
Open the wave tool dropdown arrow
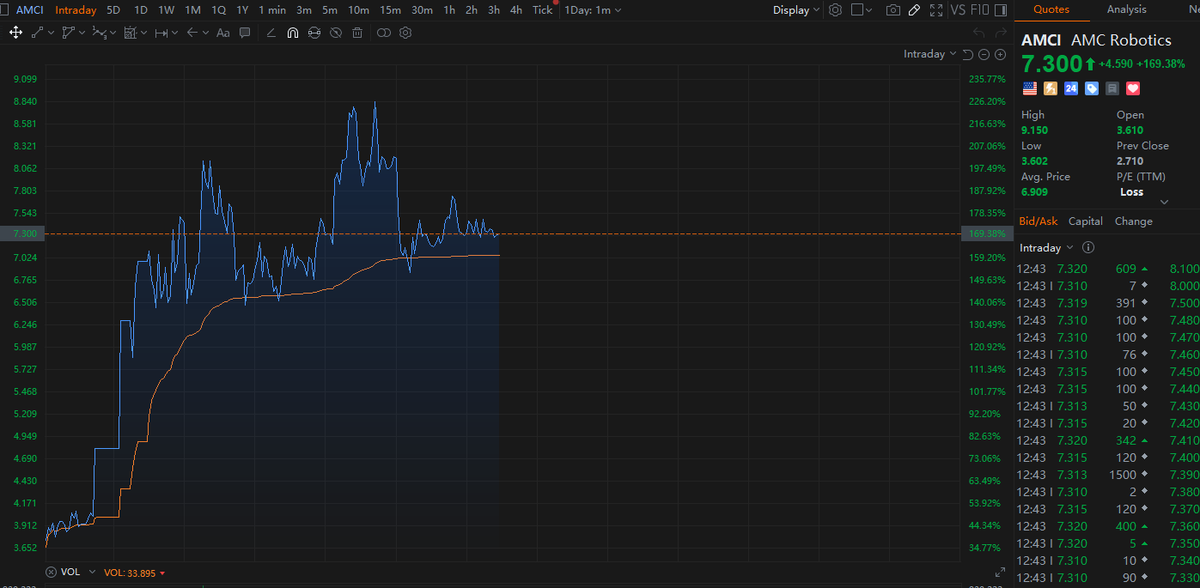pyautogui.click(x=113, y=32)
